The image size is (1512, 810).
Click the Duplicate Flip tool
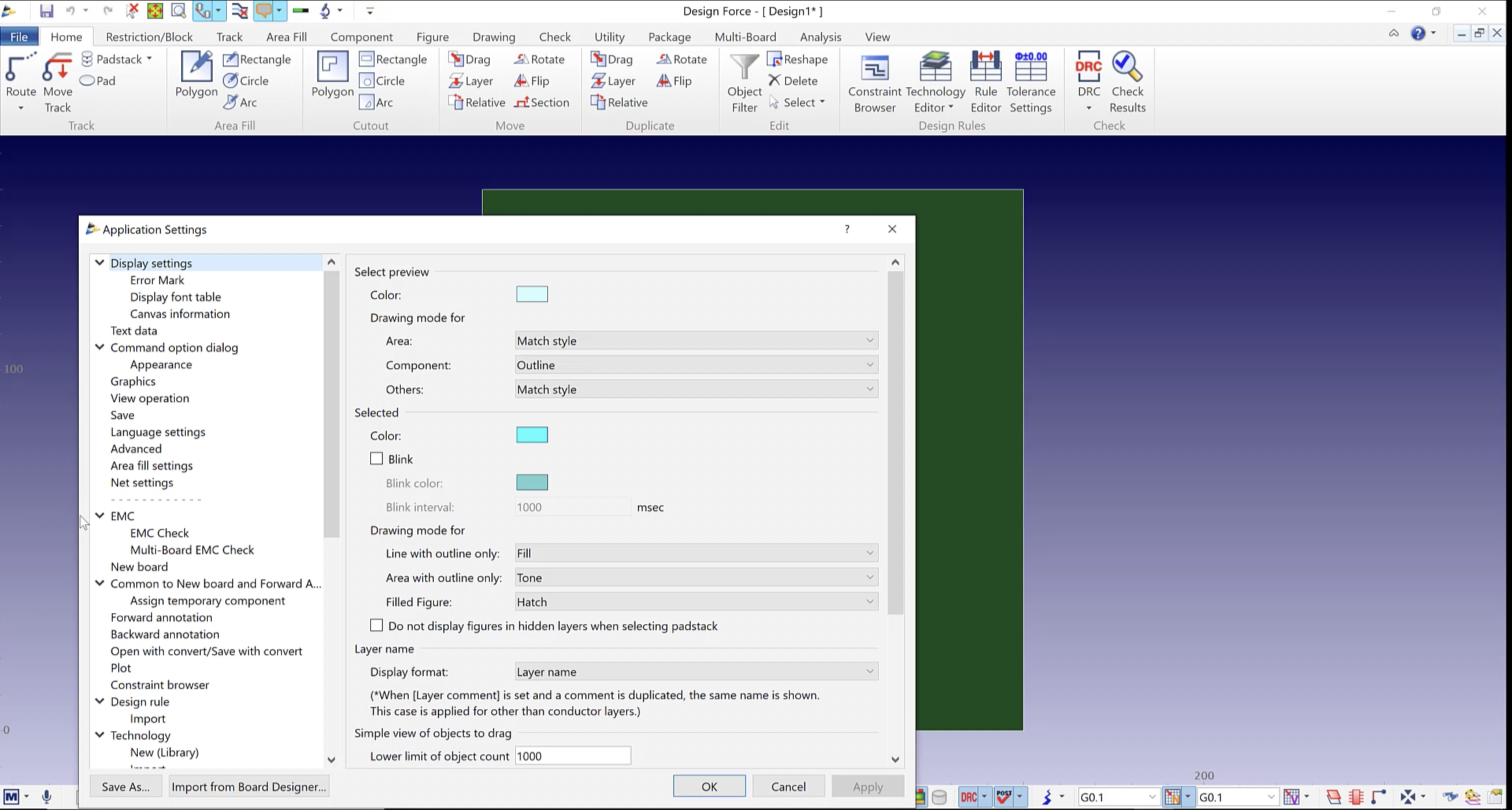click(x=674, y=81)
